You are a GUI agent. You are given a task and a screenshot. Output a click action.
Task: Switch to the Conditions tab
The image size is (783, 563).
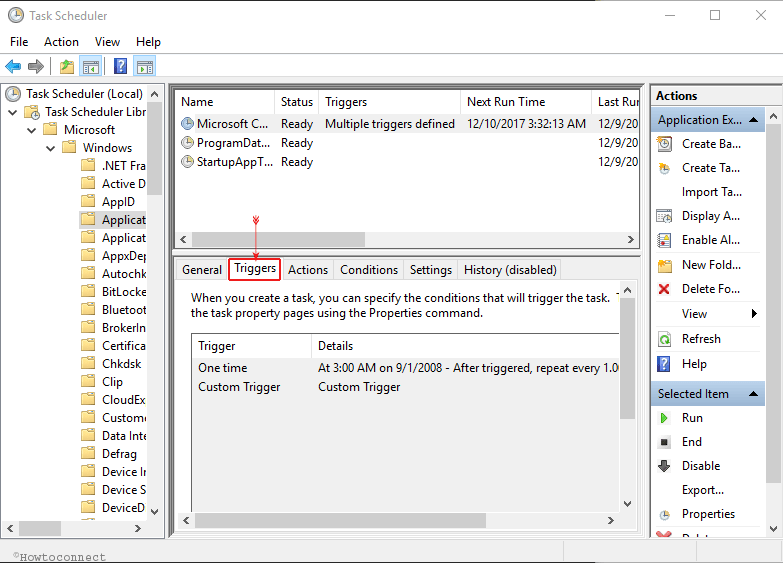coord(368,270)
